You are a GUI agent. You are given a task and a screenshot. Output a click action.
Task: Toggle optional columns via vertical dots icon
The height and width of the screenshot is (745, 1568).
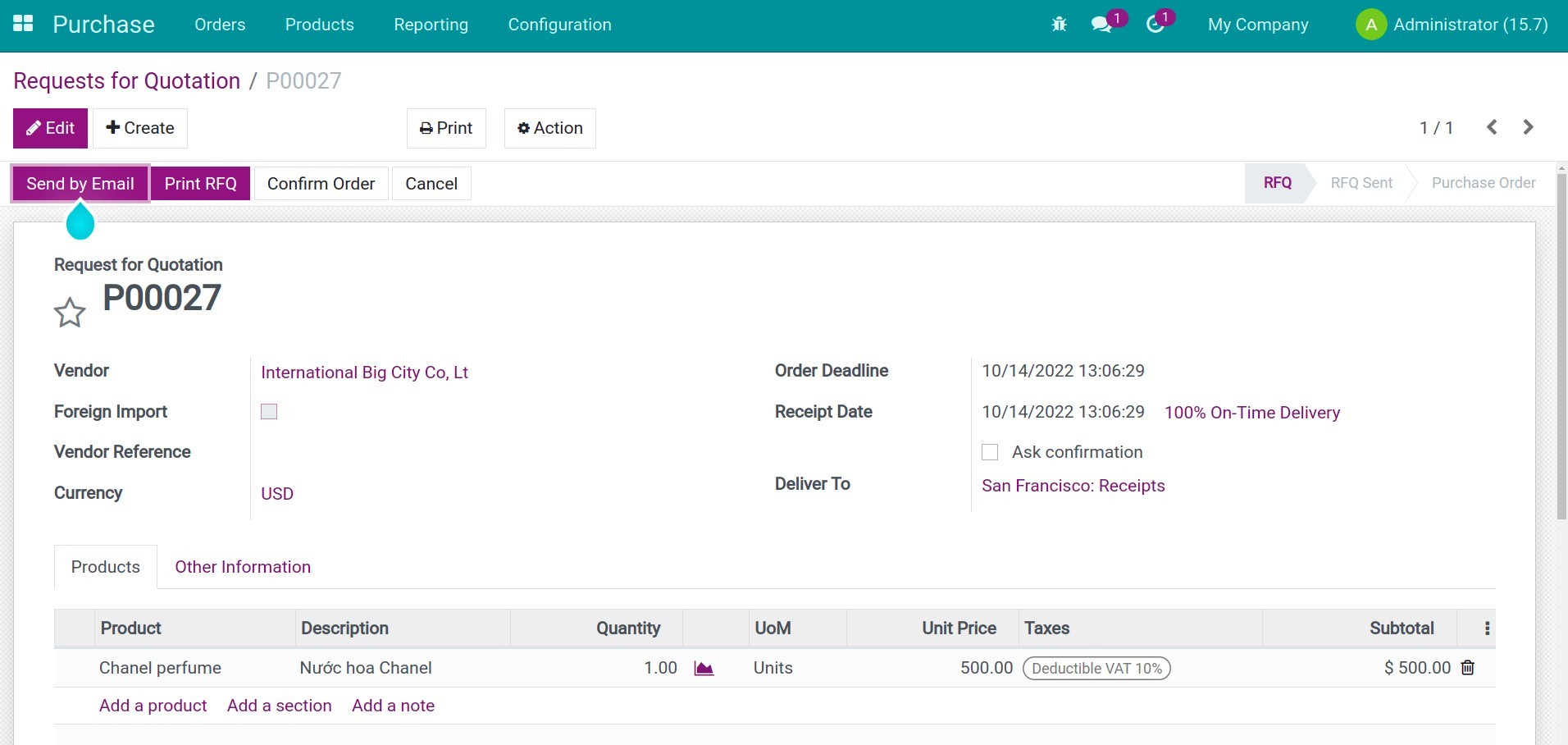point(1486,628)
